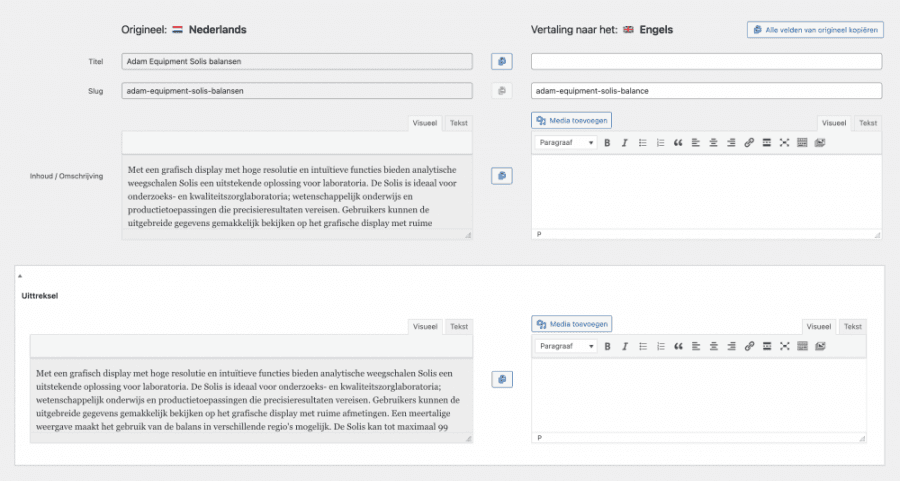
Task: Center align text in Uittreksel editor
Action: pyautogui.click(x=714, y=346)
